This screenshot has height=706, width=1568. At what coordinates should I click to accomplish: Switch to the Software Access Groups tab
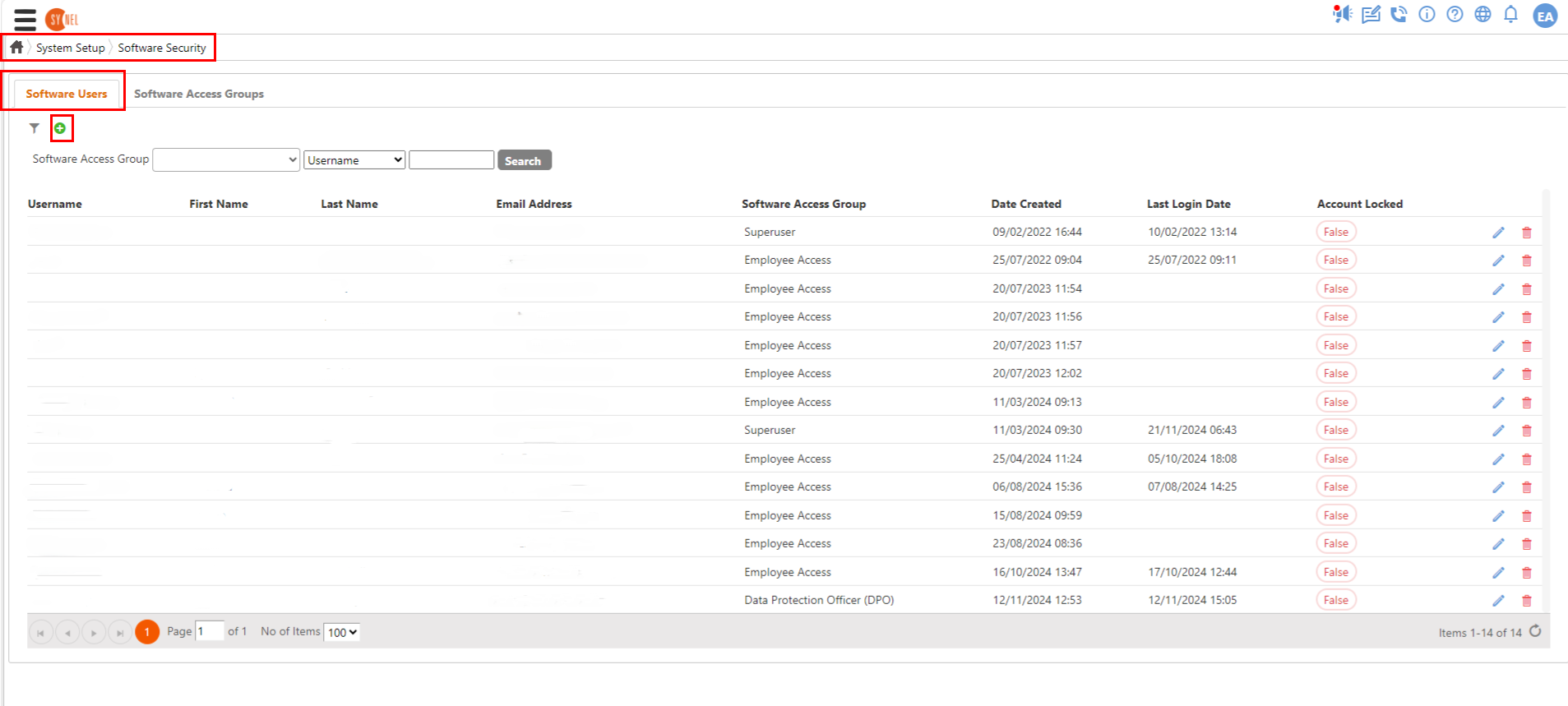pos(199,94)
